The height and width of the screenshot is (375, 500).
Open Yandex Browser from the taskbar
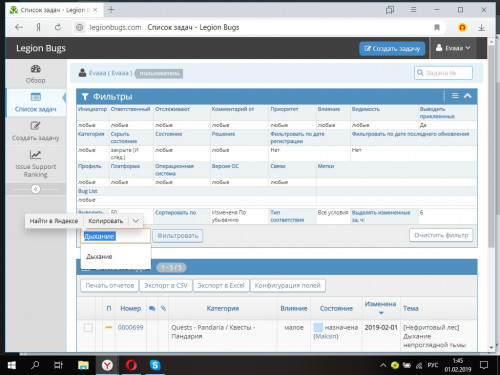click(x=107, y=365)
